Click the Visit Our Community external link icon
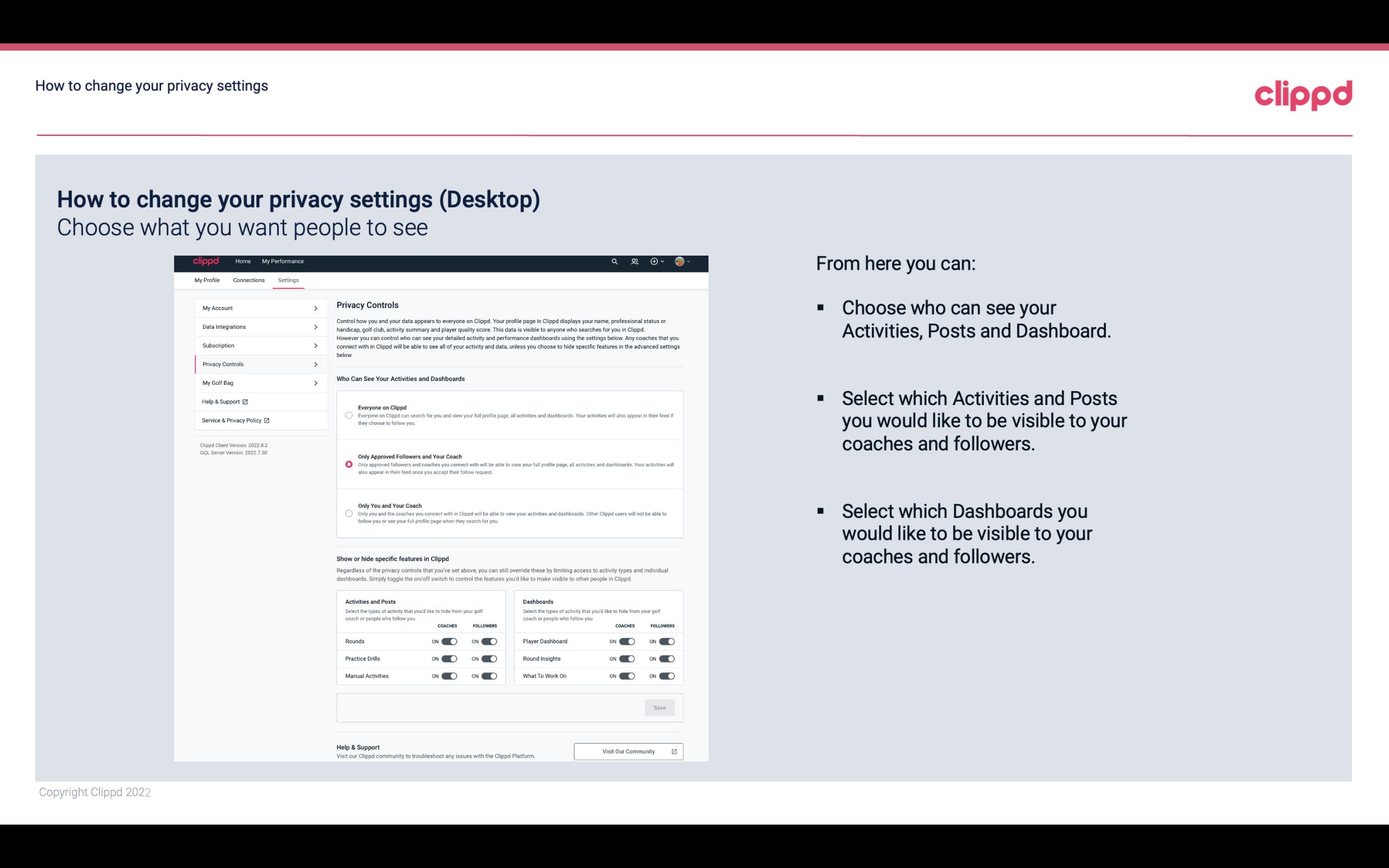 click(x=674, y=751)
